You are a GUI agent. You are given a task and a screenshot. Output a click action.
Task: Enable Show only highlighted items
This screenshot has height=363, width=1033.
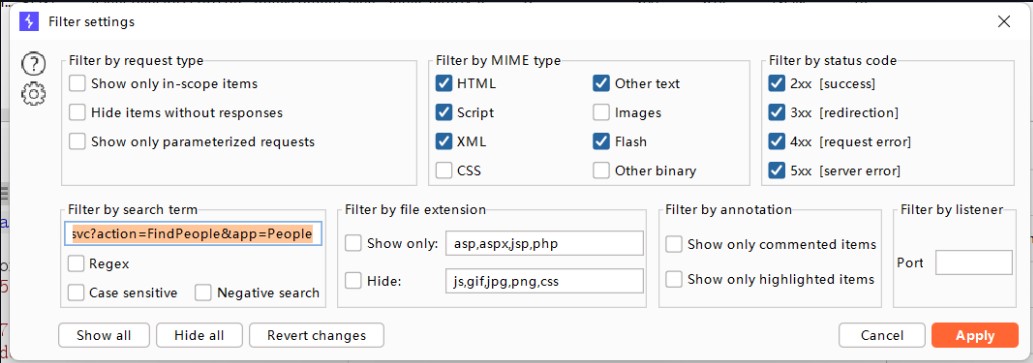(673, 279)
